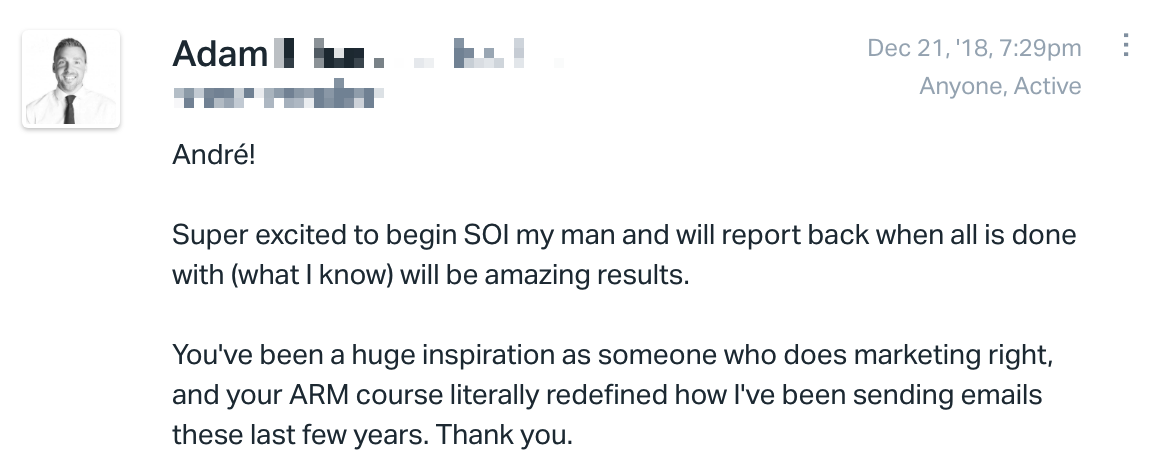Click Adam's profile photo thumbnail

click(x=71, y=79)
